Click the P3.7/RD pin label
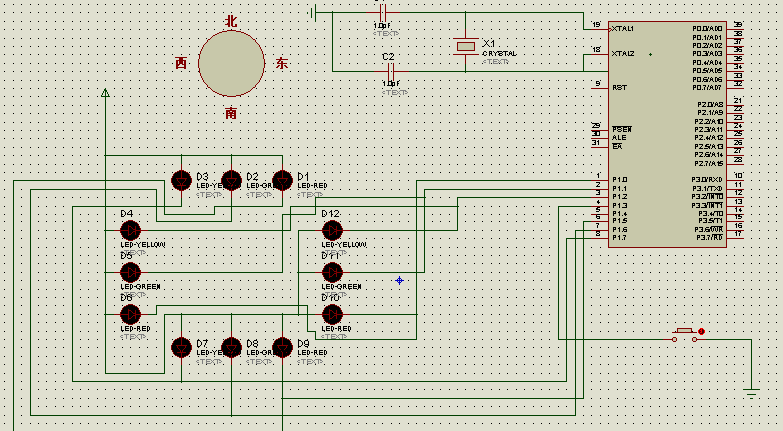Image resolution: width=783 pixels, height=431 pixels. coord(710,237)
